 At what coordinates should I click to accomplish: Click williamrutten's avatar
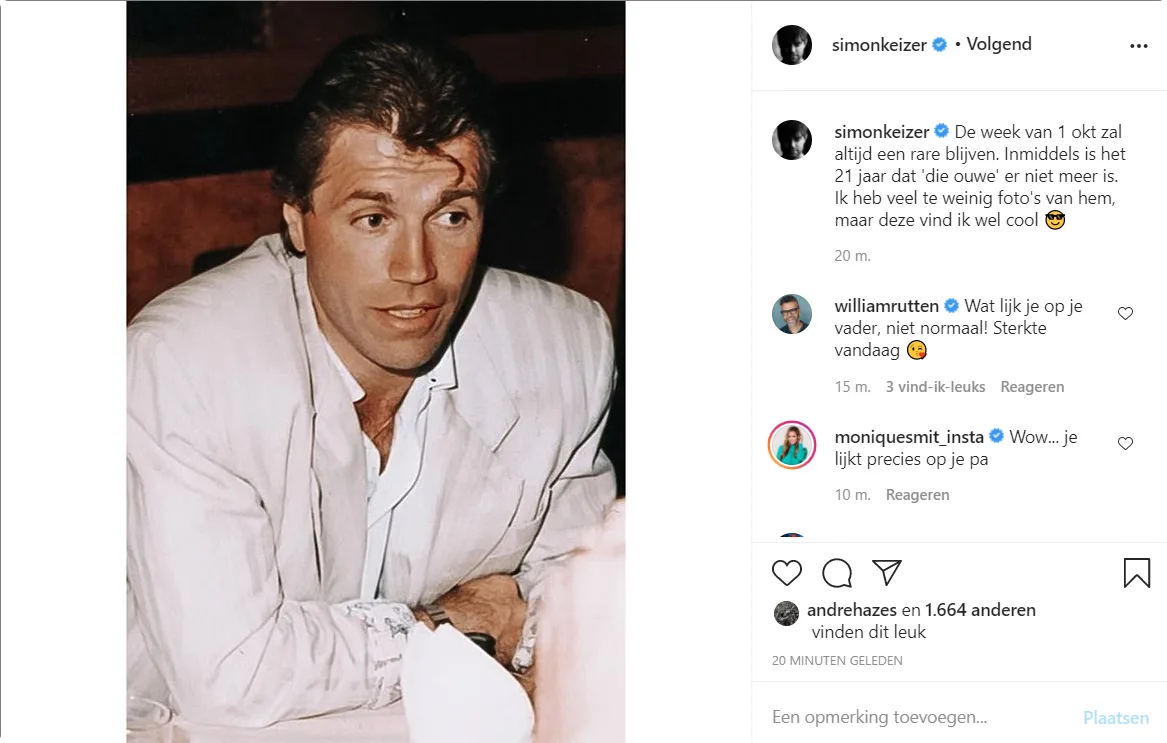point(792,314)
